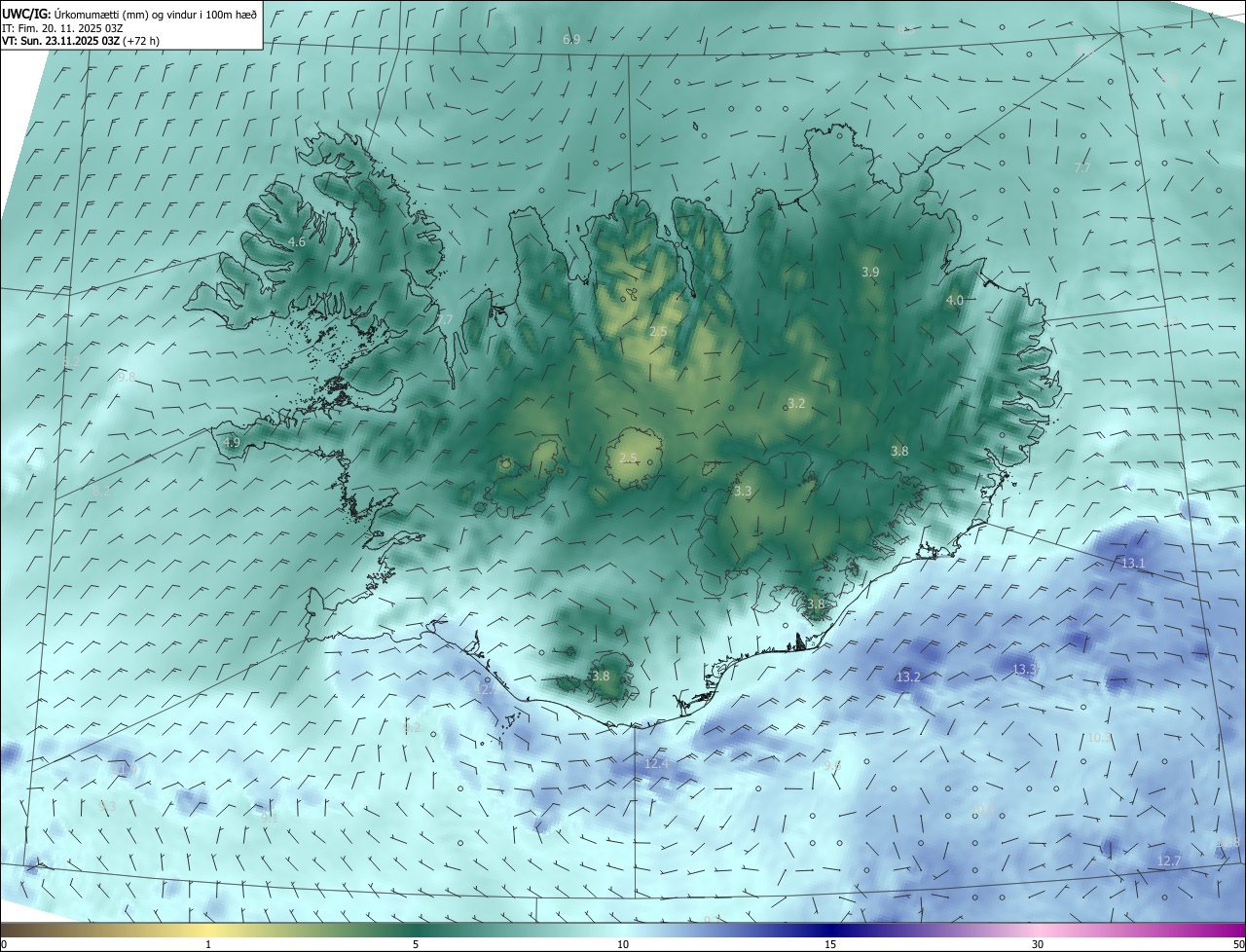Click the 3.3 value on Vatnajökull glacier
Image resolution: width=1246 pixels, height=952 pixels.
tap(743, 492)
